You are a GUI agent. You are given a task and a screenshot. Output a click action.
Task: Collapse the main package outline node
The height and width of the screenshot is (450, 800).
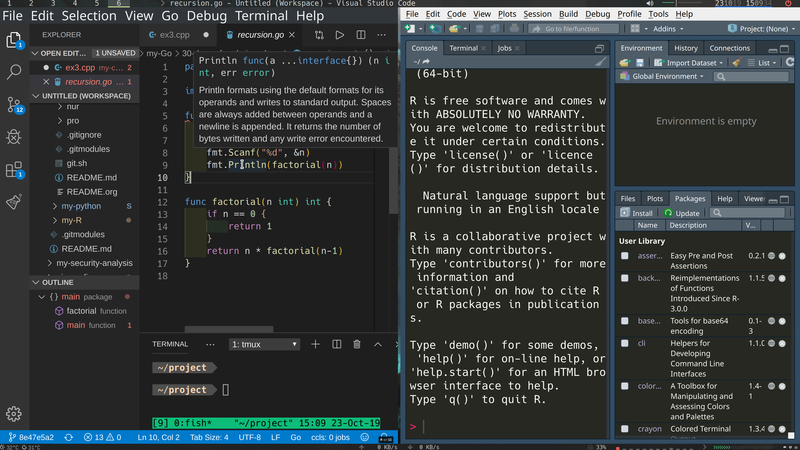(42, 297)
